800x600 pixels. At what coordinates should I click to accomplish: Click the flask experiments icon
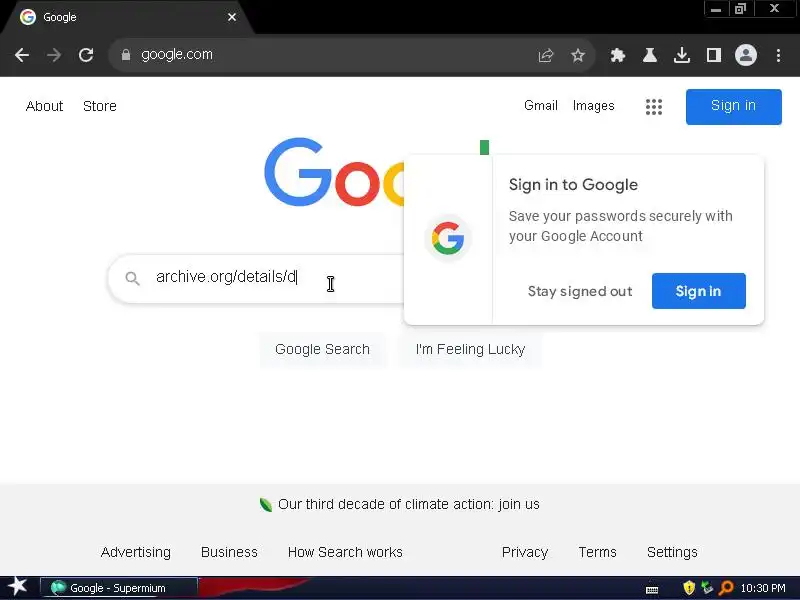click(x=649, y=55)
